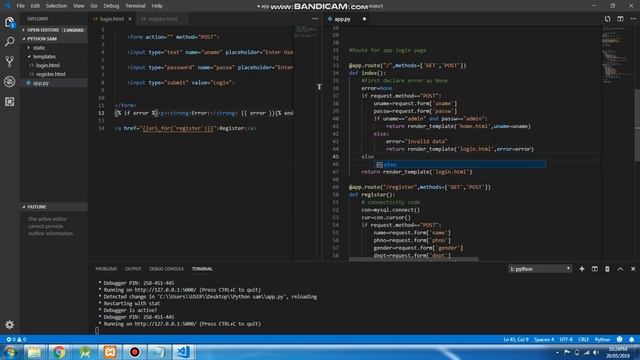Screen dimensions: 640x360
Task: Split the terminal panel
Action: pyautogui.click(x=595, y=269)
